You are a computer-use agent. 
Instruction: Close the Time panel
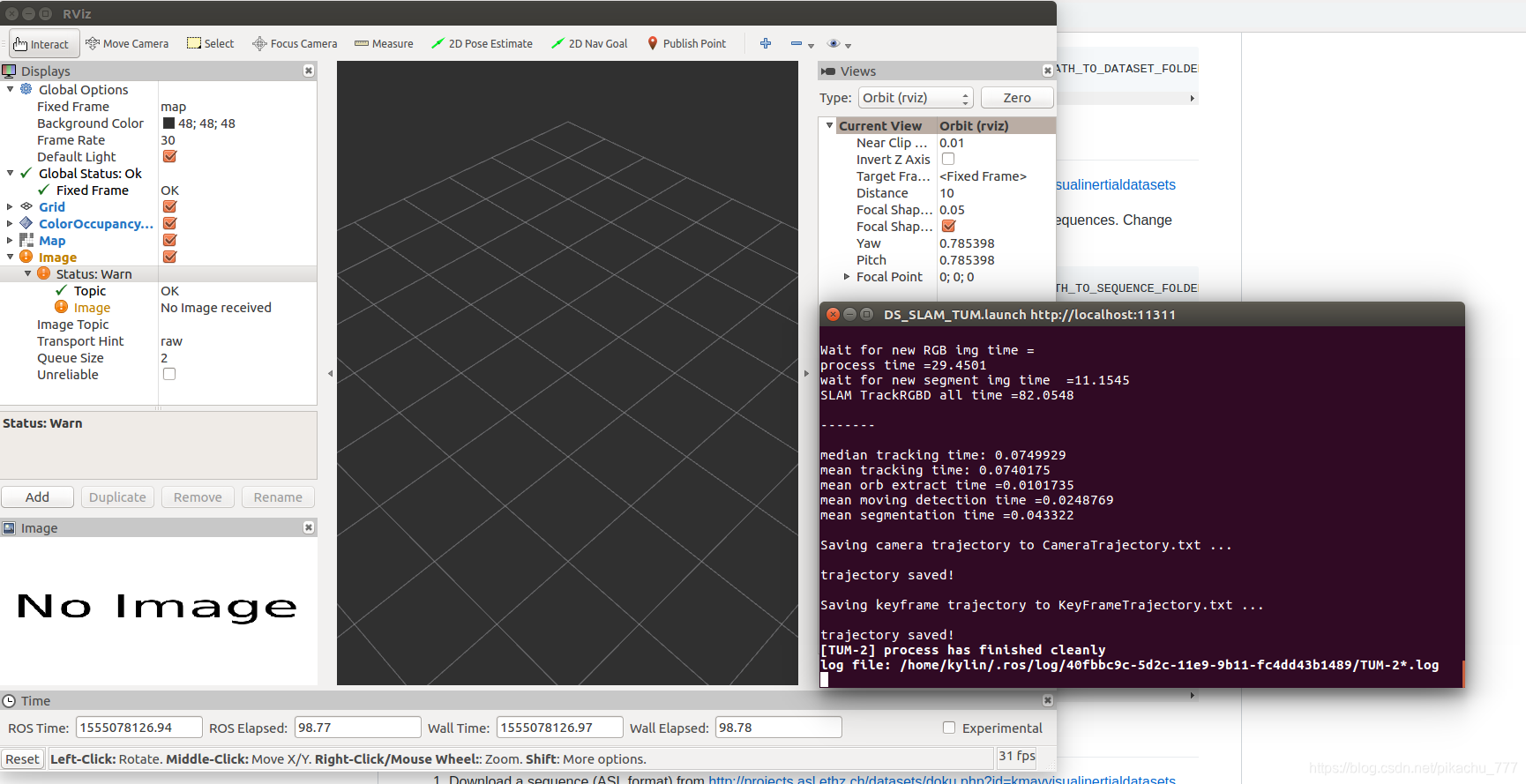coord(1048,700)
